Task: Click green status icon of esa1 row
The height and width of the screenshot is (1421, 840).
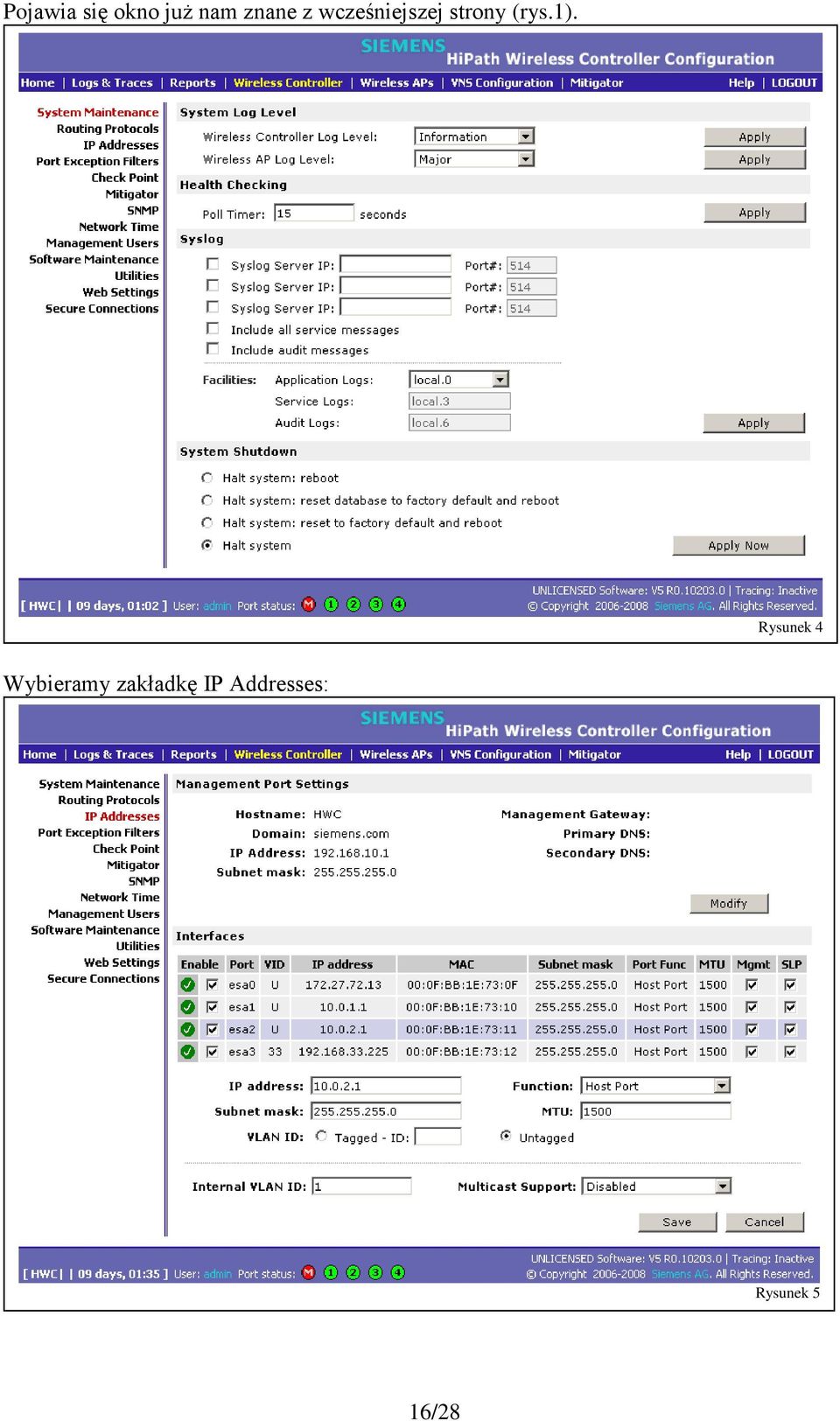Action: click(187, 1007)
